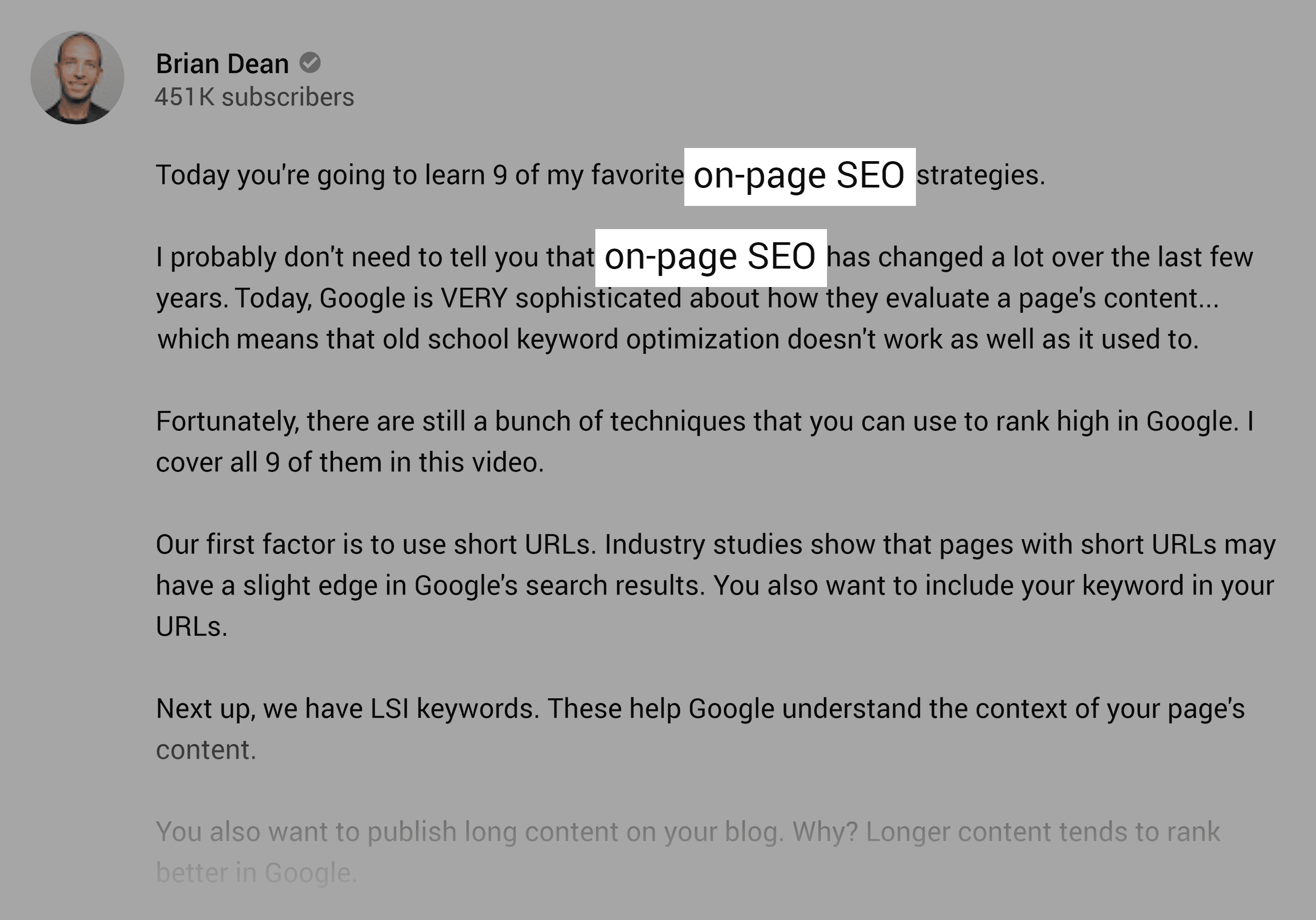Click 'Next up, we have LSI keywords' line
Image resolution: width=1316 pixels, height=920 pixels.
click(x=701, y=709)
